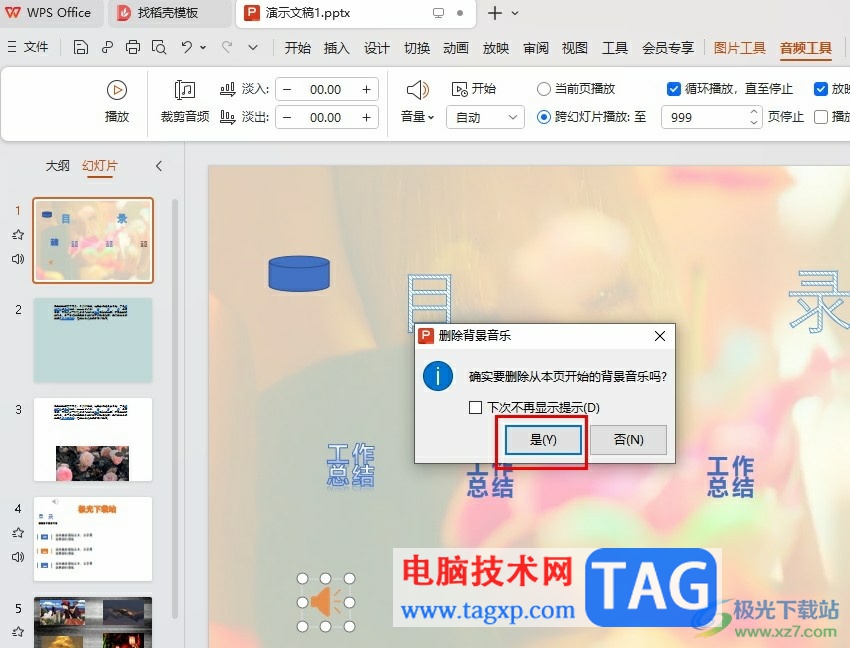Select slide 3 thumbnail with flowers image
The height and width of the screenshot is (648, 850).
(93, 439)
